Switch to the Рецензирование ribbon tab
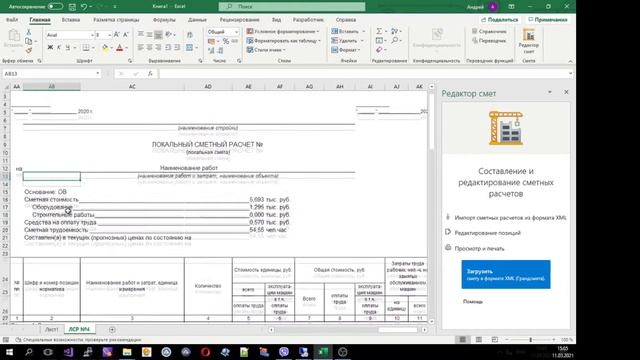The image size is (640, 360). tap(239, 20)
